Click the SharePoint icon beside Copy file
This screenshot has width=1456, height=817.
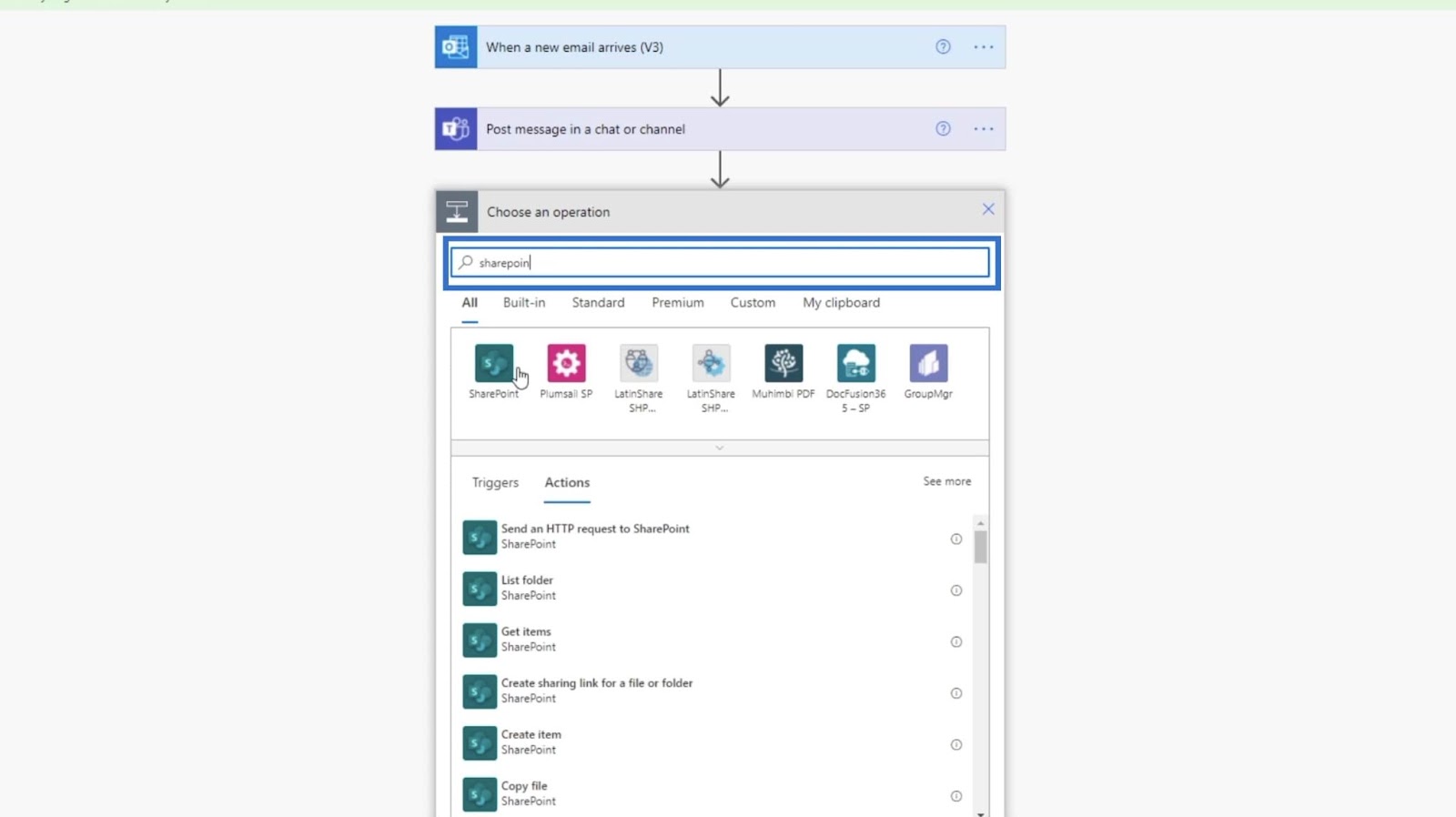pos(480,794)
